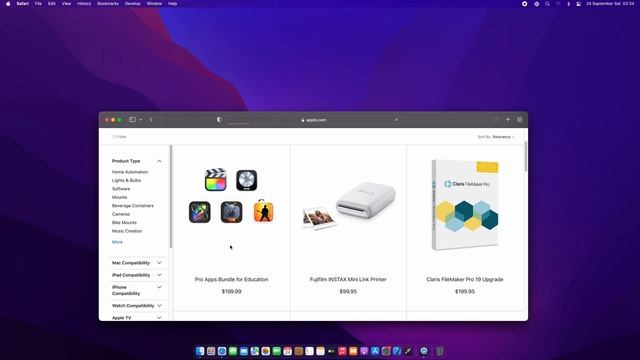Collapse the Product Type section

point(159,161)
